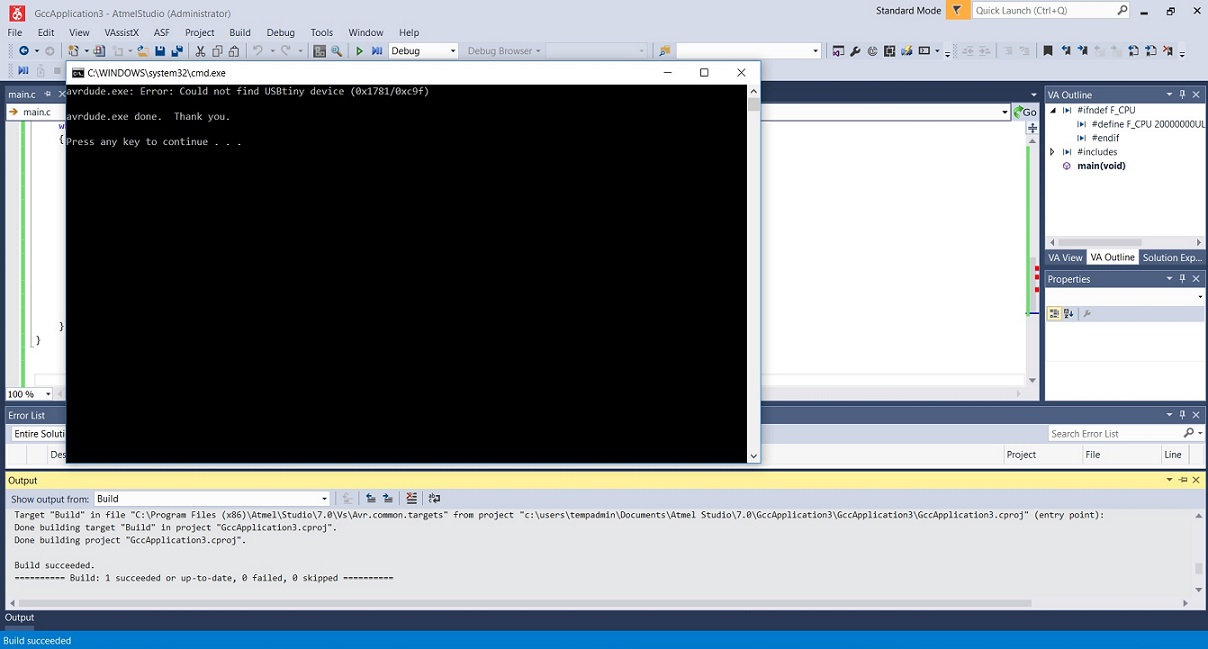The image size is (1208, 649).
Task: Open the editor zoom 100 % dropdown
Action: [x=48, y=394]
